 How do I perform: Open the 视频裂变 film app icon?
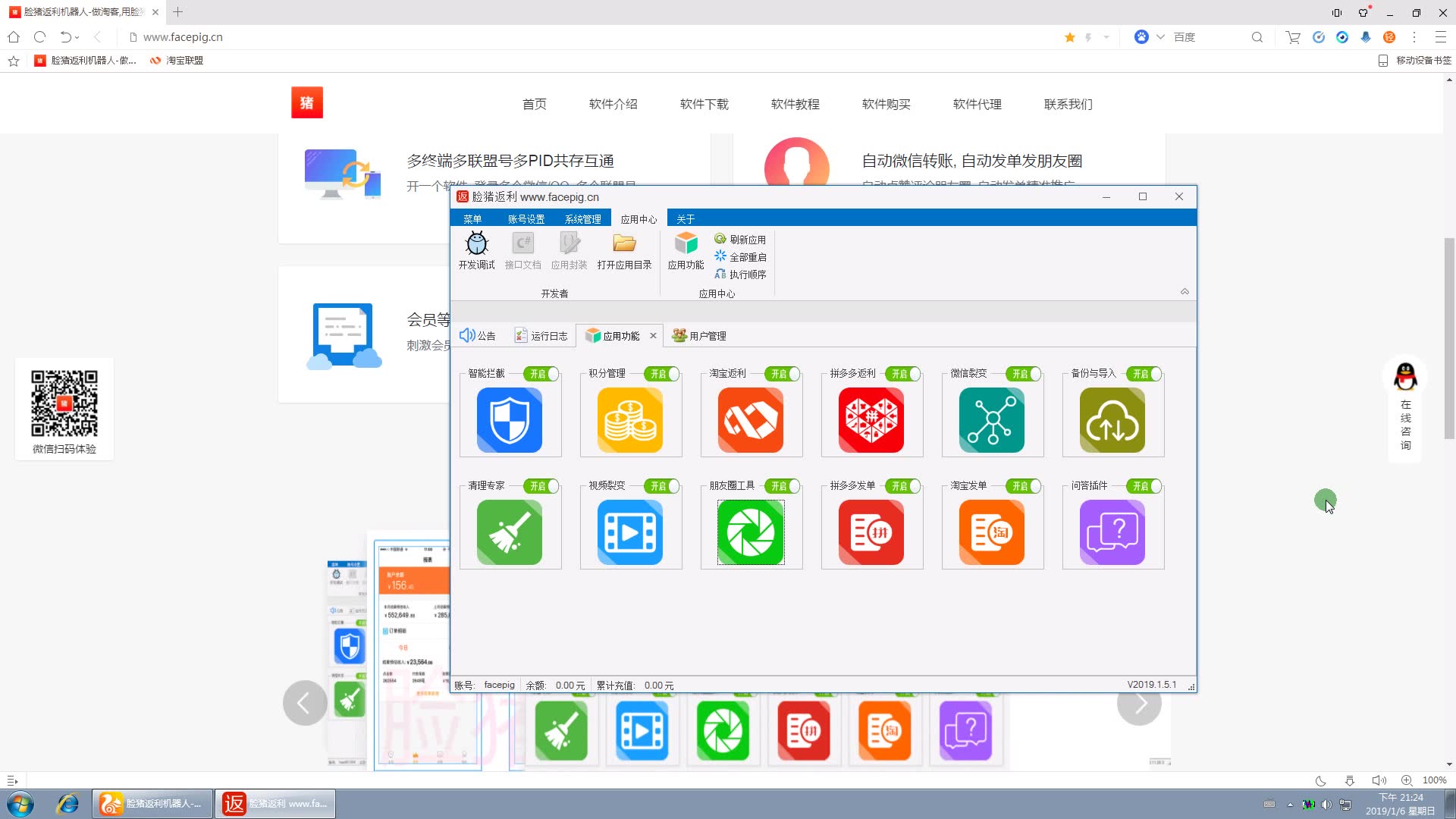[x=629, y=532]
